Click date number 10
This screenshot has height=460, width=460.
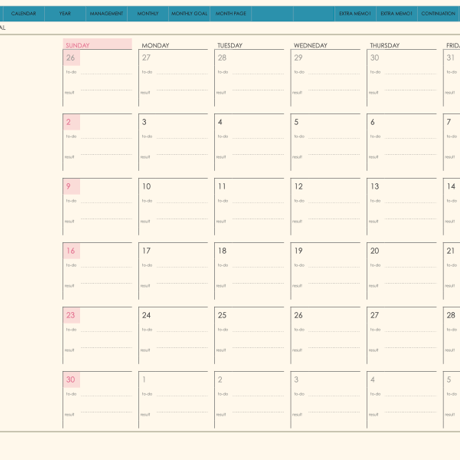(147, 186)
